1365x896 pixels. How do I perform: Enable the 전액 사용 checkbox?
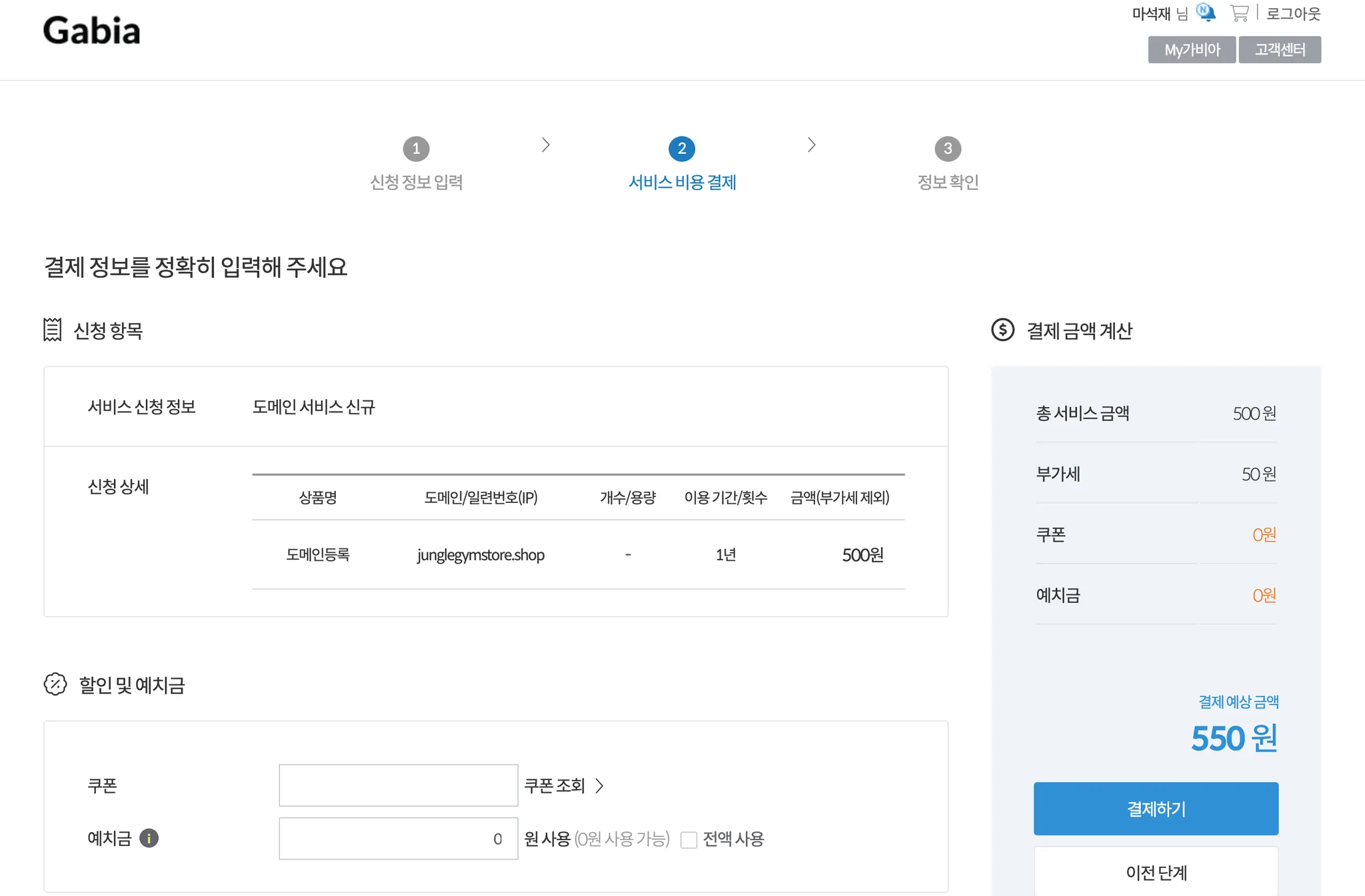[688, 839]
